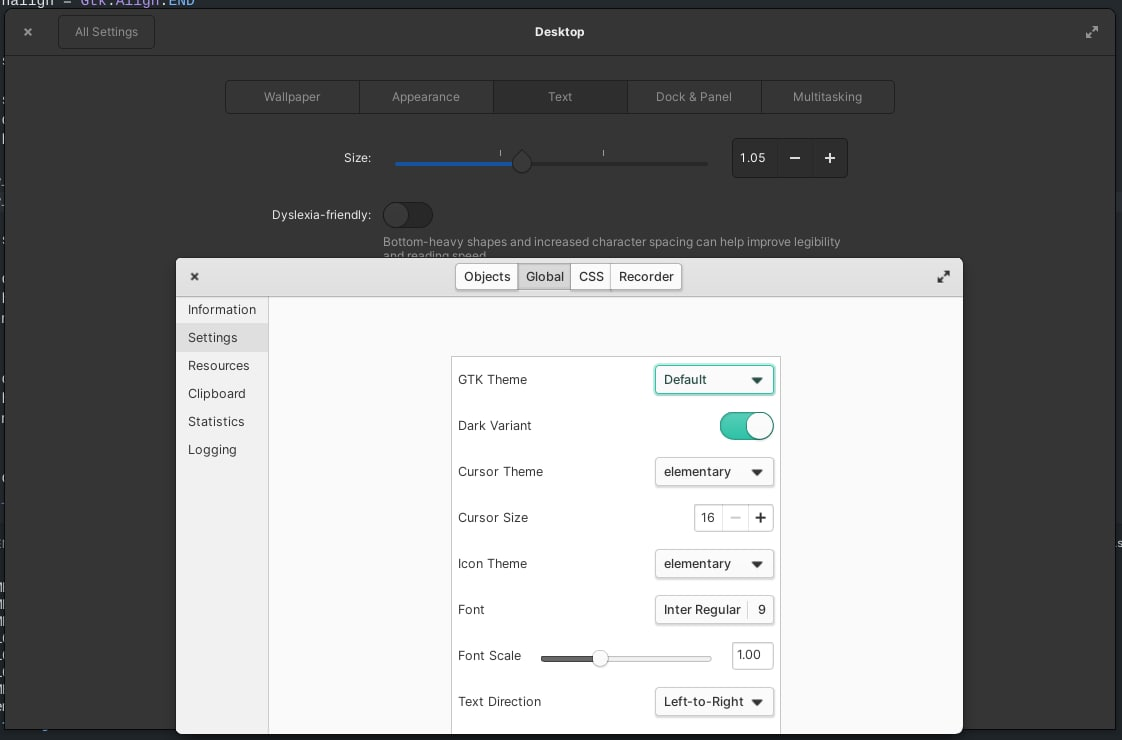Switch to Dock & Panel tab

[x=694, y=97]
